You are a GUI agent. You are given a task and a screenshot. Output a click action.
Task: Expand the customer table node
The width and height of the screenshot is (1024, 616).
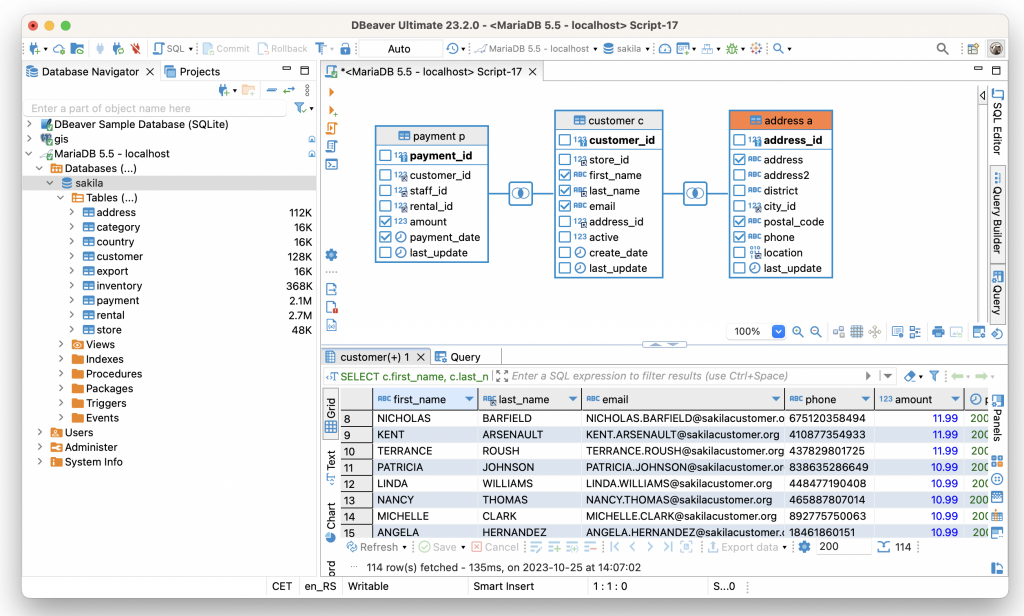(x=72, y=256)
